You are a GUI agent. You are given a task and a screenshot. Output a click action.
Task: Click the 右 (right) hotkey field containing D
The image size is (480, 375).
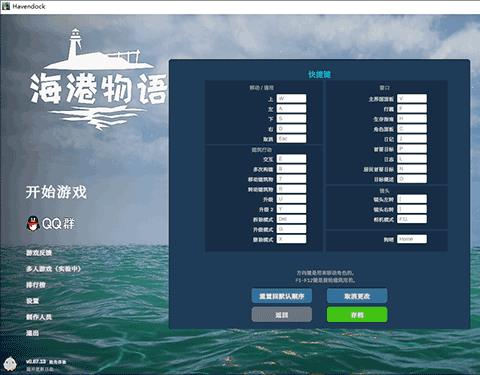[291, 129]
